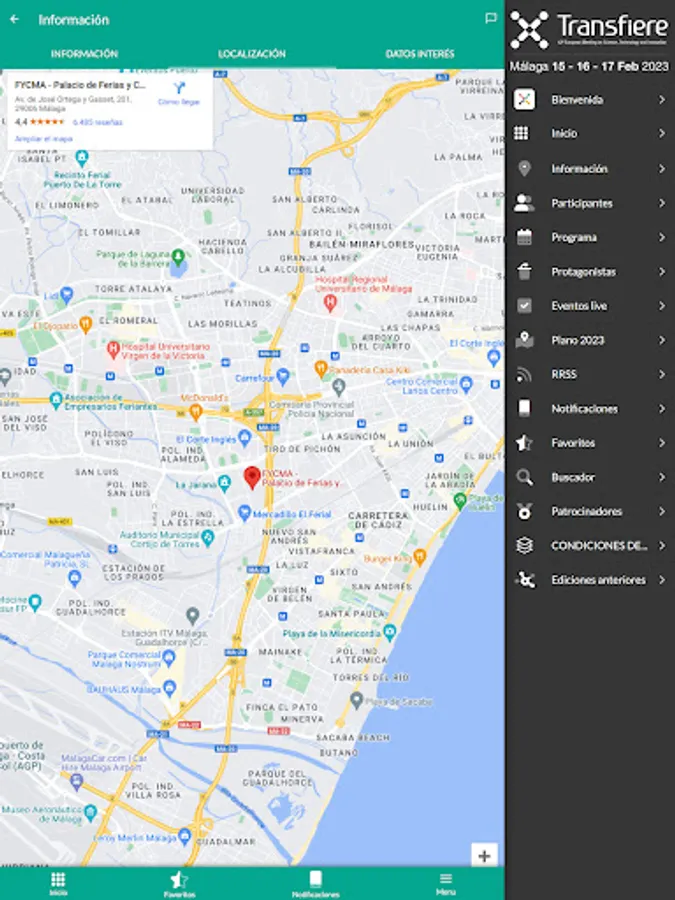Switch to the LOCALIZACIÓN tab
Screen dimensions: 675x900
coord(252,54)
